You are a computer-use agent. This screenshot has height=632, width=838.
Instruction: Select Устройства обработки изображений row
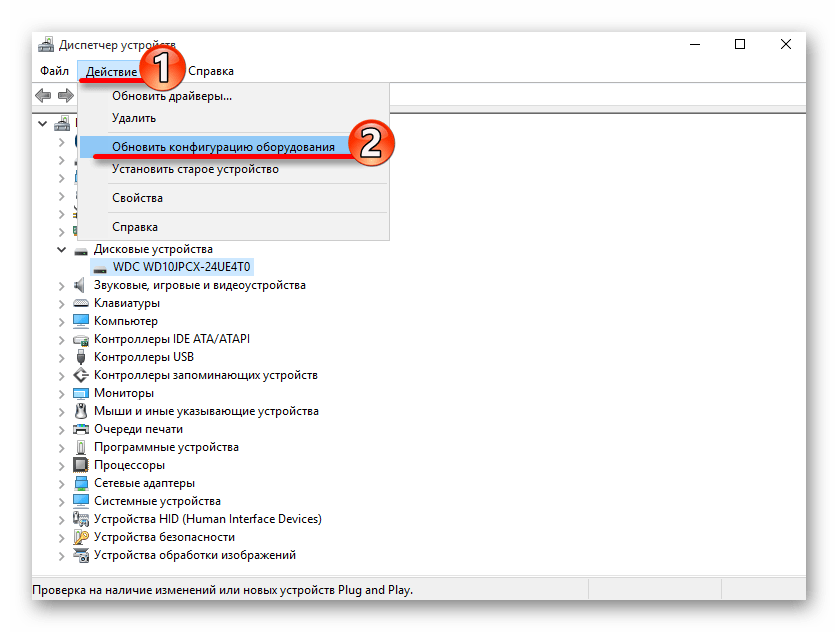click(195, 555)
